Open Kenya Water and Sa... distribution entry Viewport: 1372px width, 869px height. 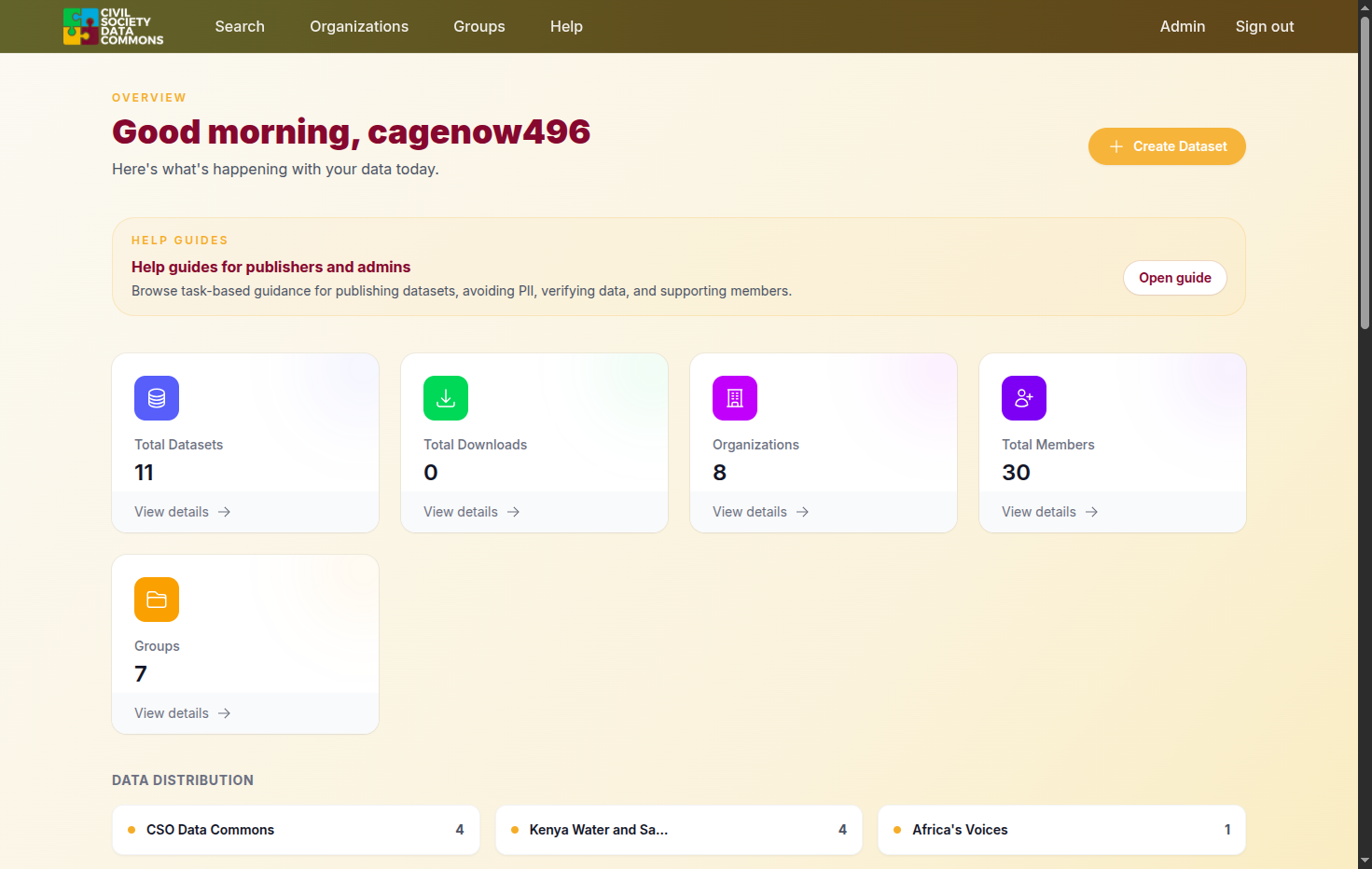click(x=679, y=830)
